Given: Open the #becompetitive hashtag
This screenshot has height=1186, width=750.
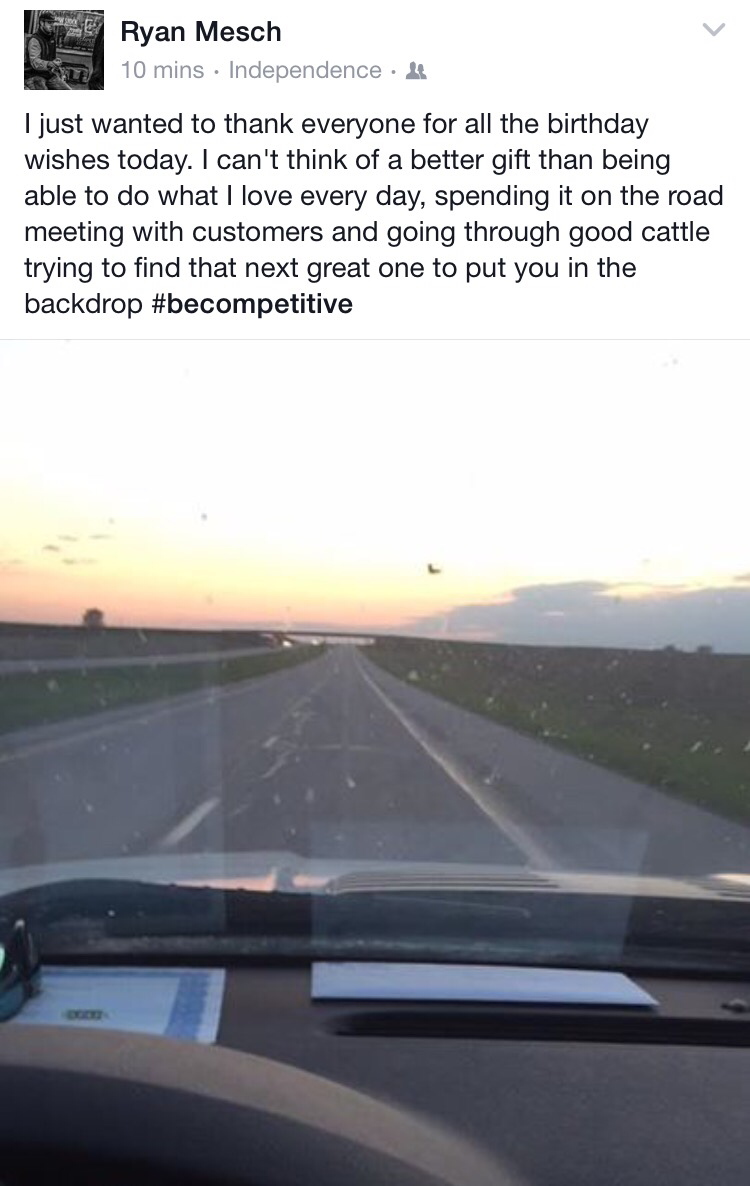Looking at the screenshot, I should pyautogui.click(x=253, y=304).
